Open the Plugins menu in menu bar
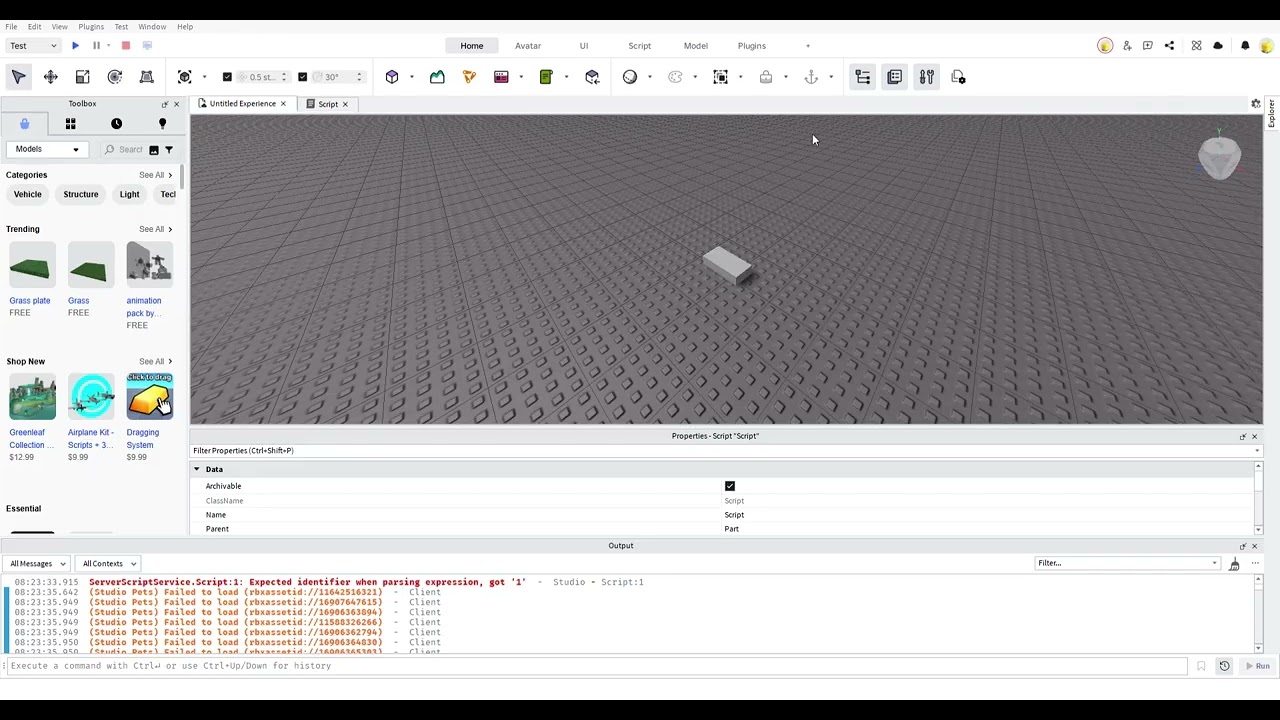Image resolution: width=1280 pixels, height=720 pixels. pyautogui.click(x=91, y=26)
